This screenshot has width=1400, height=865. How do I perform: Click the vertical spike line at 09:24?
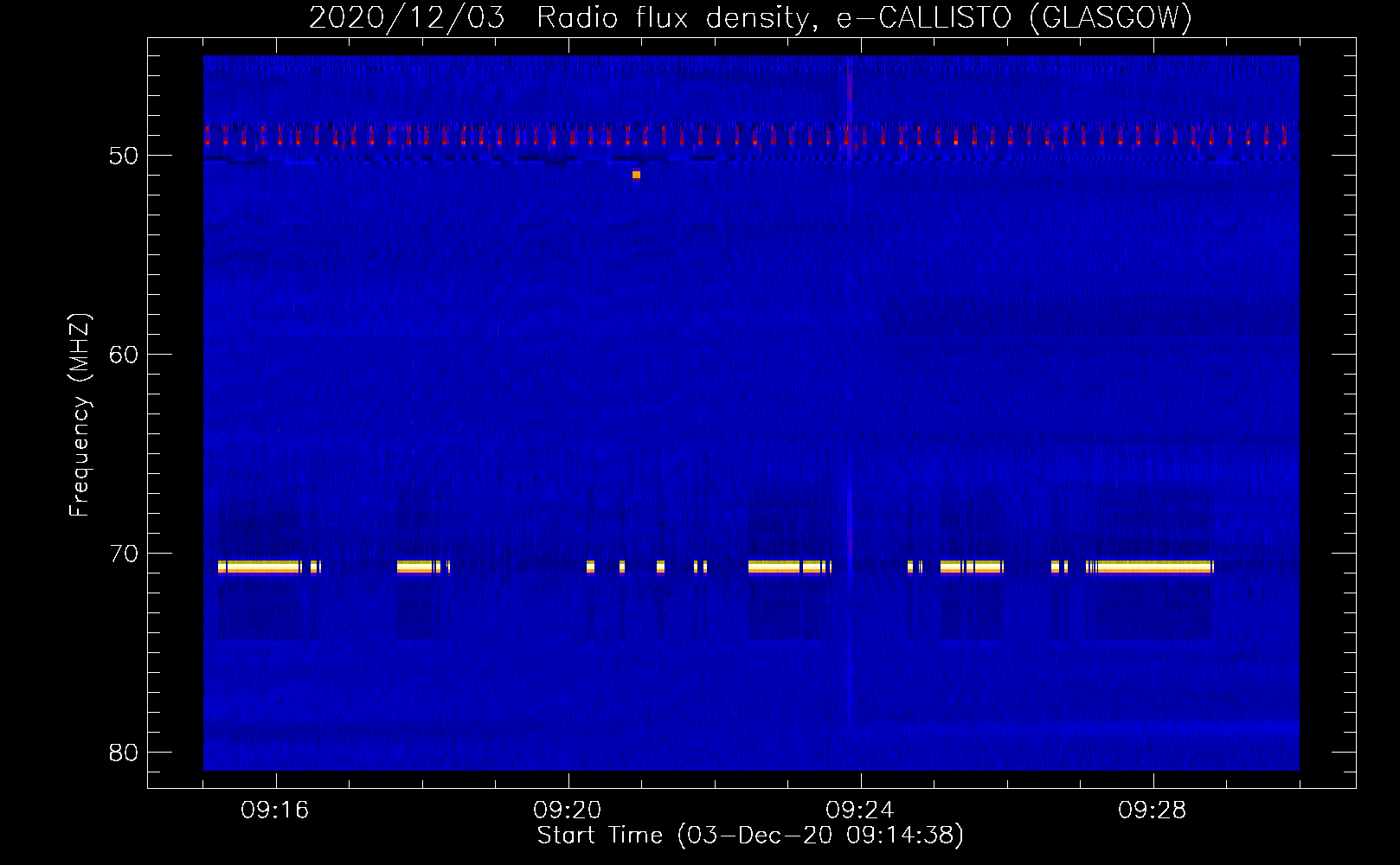pos(850,389)
